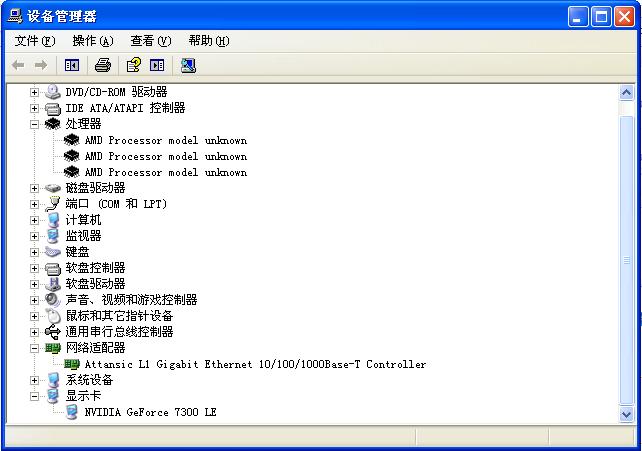Image resolution: width=642 pixels, height=451 pixels.
Task: Open the 查看(V) menu
Action: pos(151,41)
